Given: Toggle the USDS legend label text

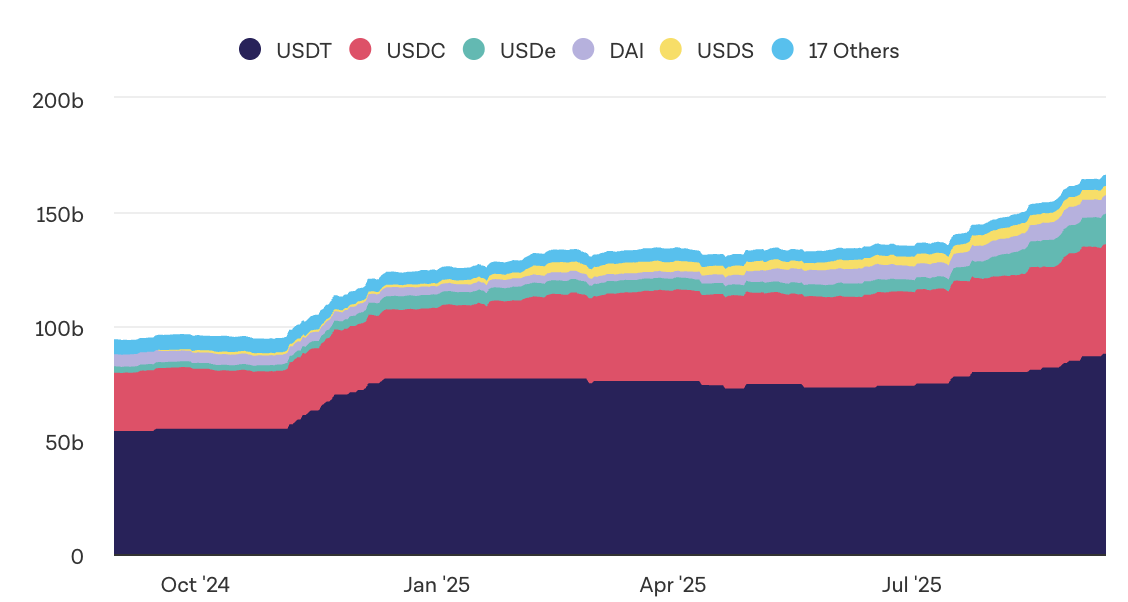Looking at the screenshot, I should (x=725, y=50).
